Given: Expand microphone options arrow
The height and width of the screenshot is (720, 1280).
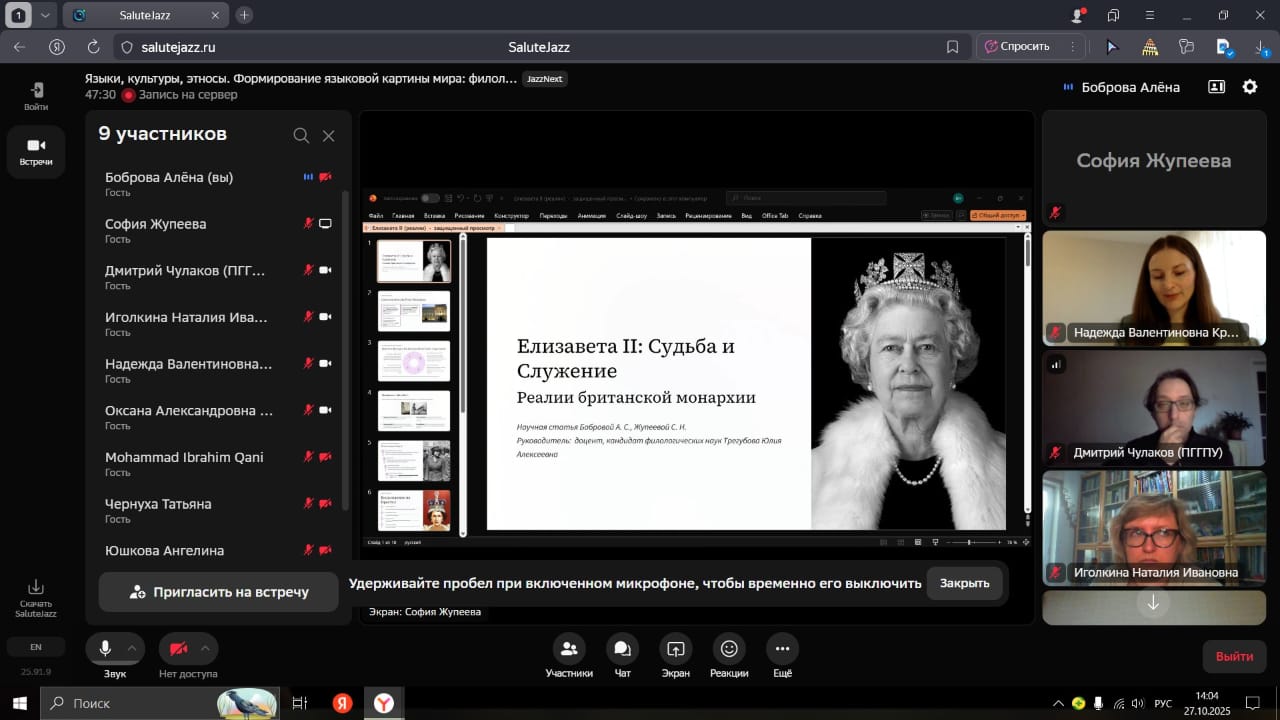Looking at the screenshot, I should (132, 649).
